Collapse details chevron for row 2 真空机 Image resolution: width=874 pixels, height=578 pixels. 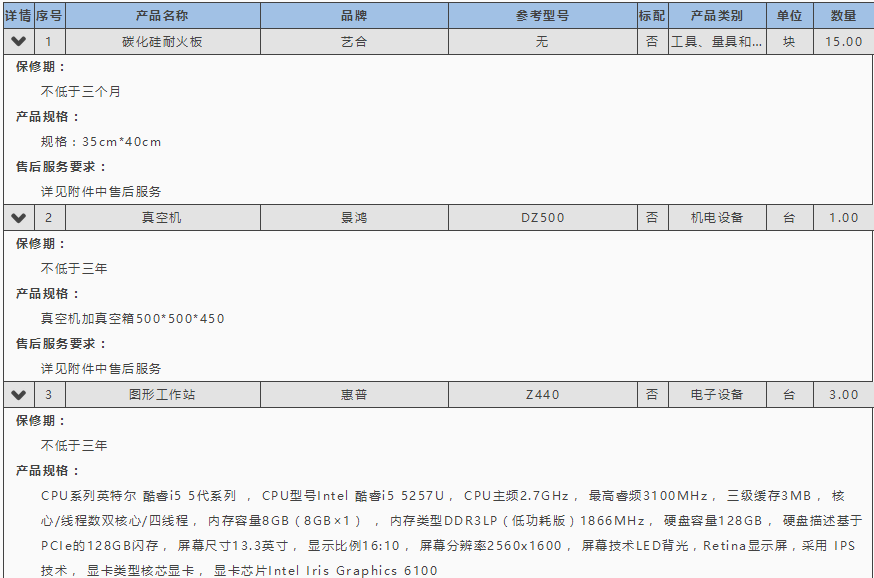18,218
